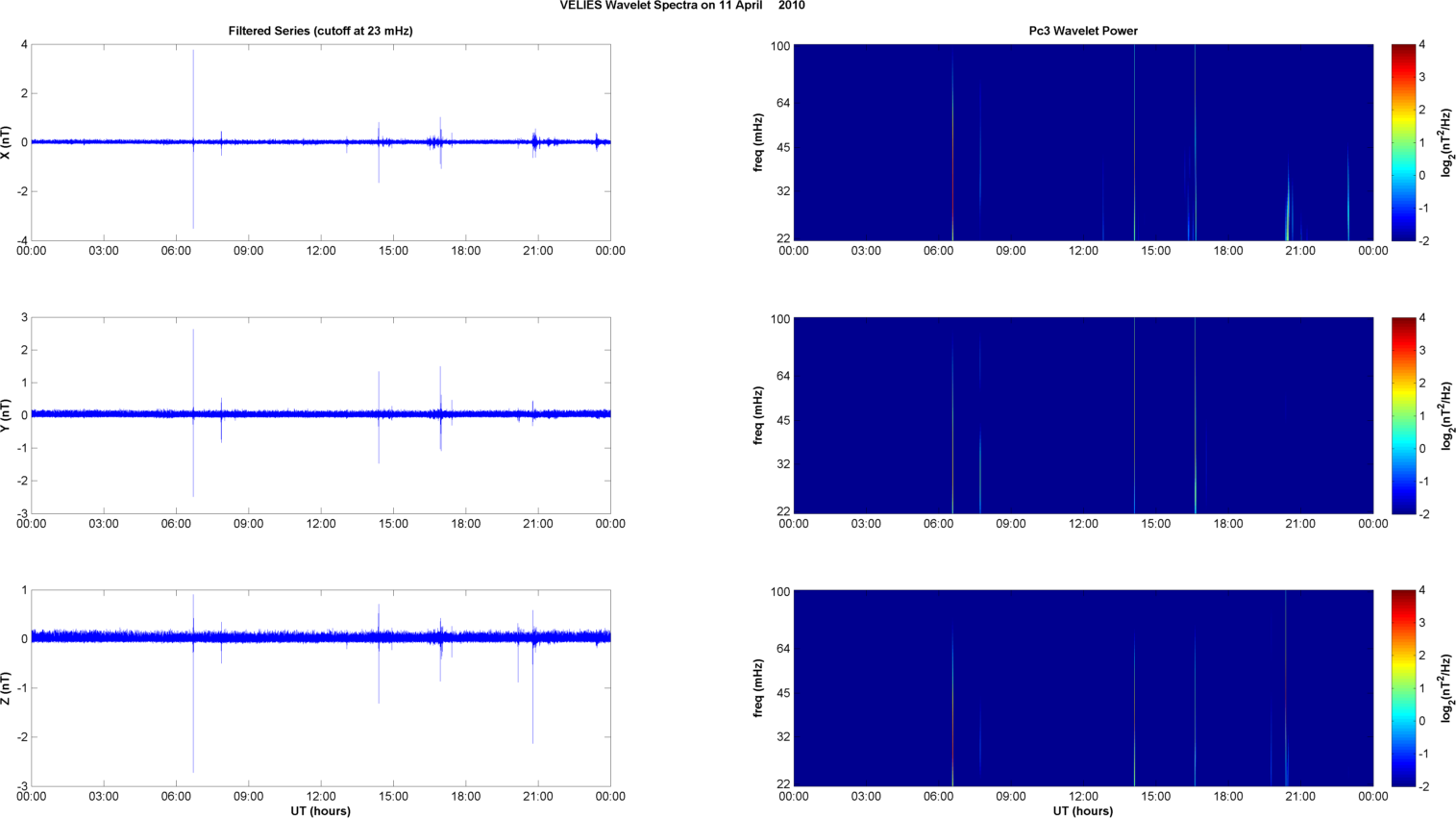Click the '45' frequency tick of the middle spectrogram
The height and width of the screenshot is (818, 1456).
click(782, 420)
